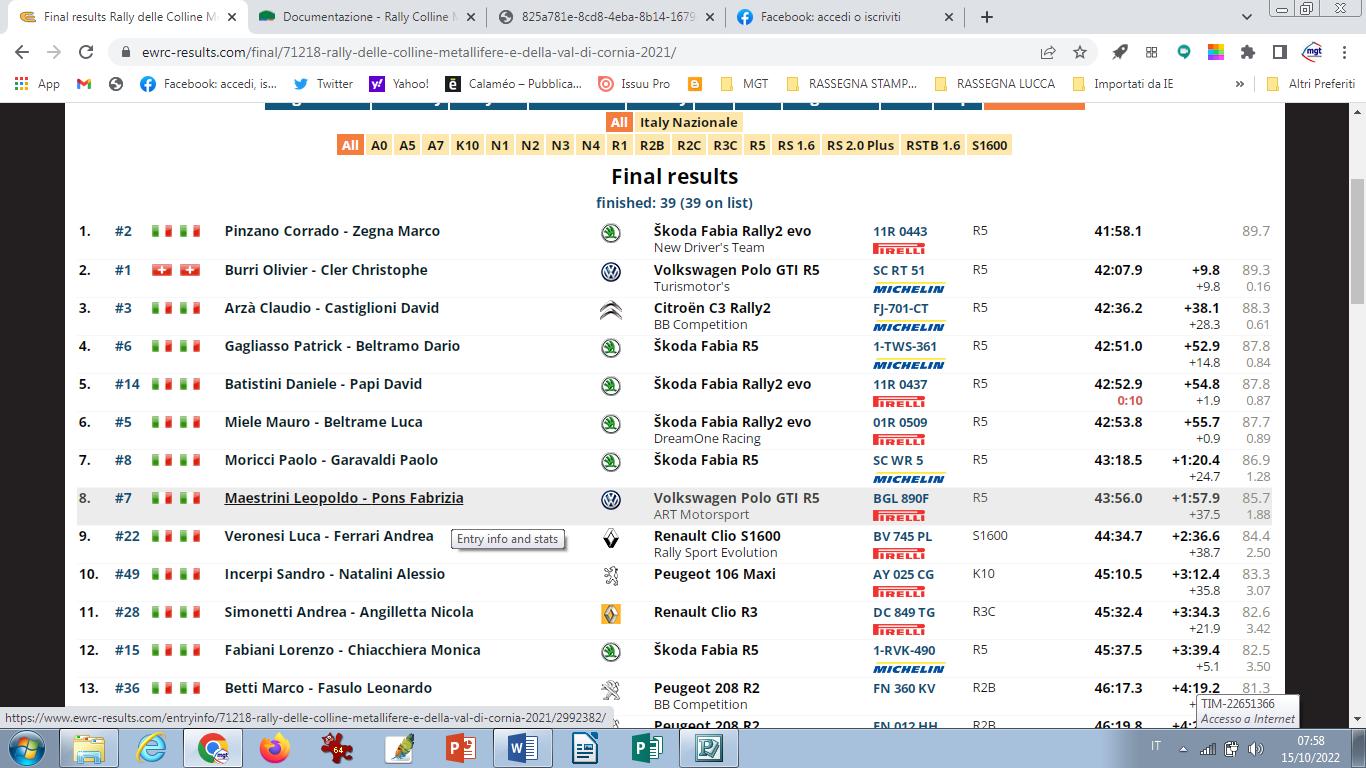The height and width of the screenshot is (768, 1366).
Task: Open Importati da IE bookmark folder
Action: pyautogui.click(x=1122, y=84)
